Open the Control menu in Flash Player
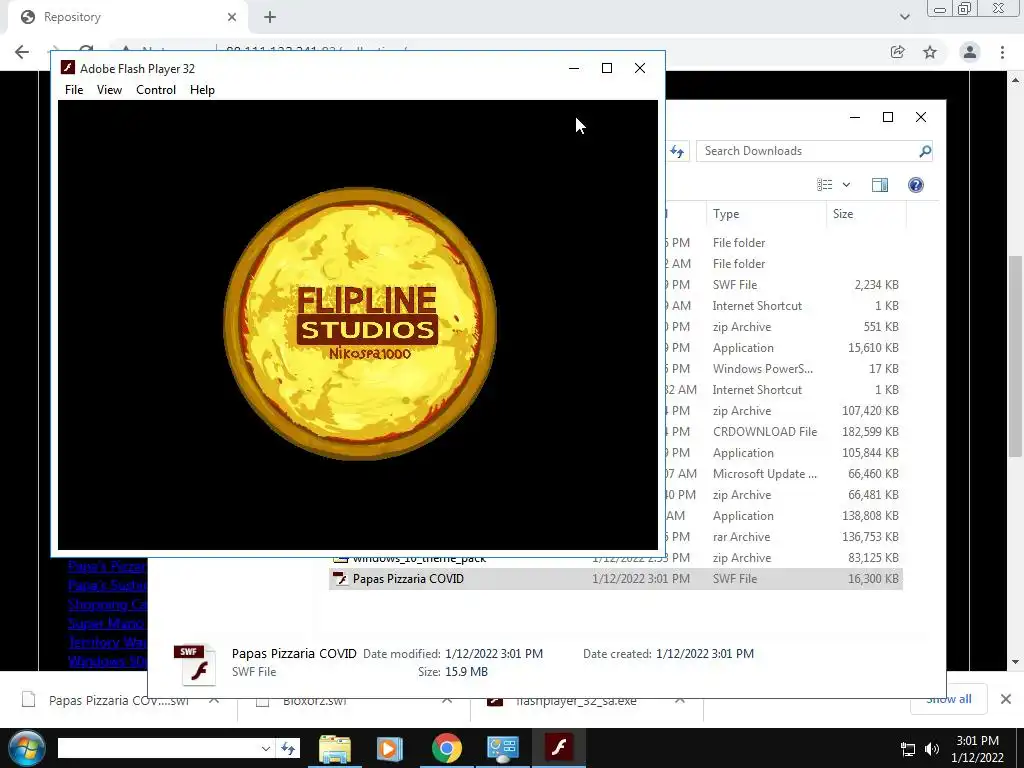 click(x=156, y=89)
